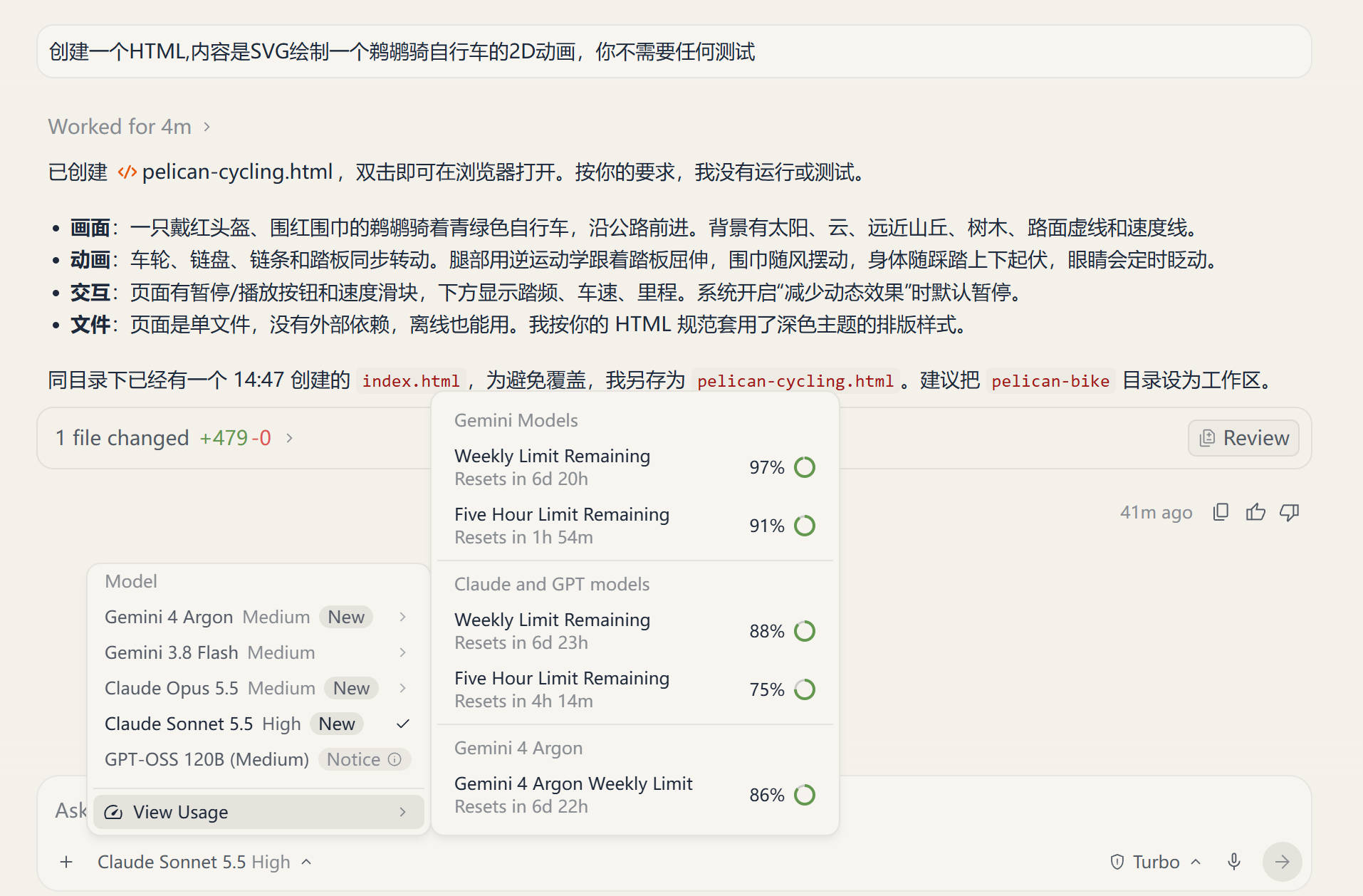Click the send arrow button
The image size is (1363, 896).
point(1282,862)
